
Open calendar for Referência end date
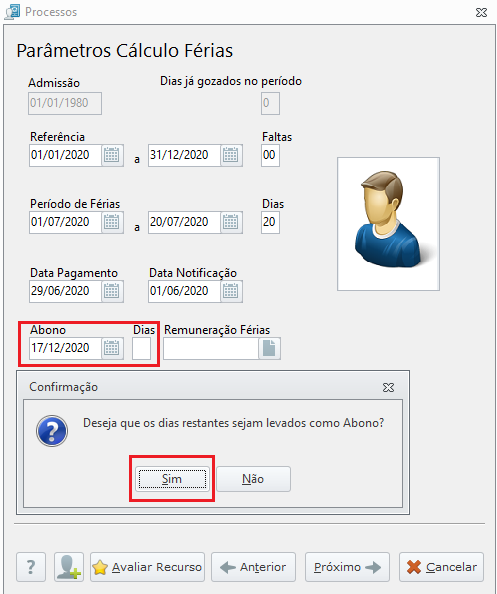[231, 155]
